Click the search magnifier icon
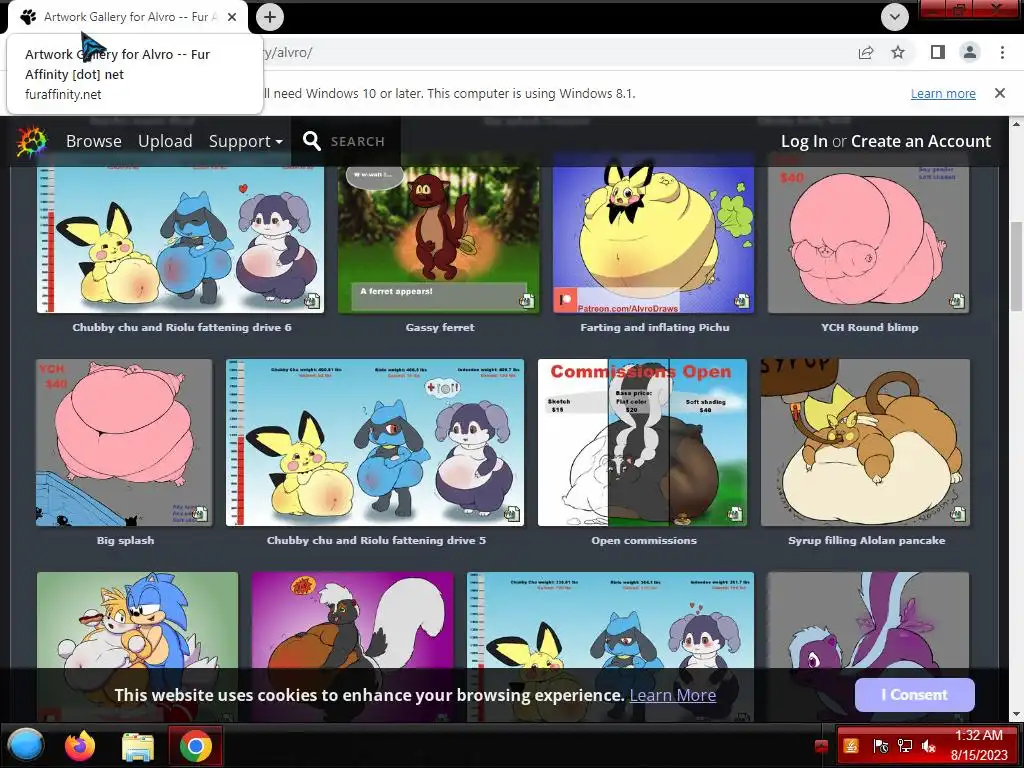1024x768 pixels. 312,140
